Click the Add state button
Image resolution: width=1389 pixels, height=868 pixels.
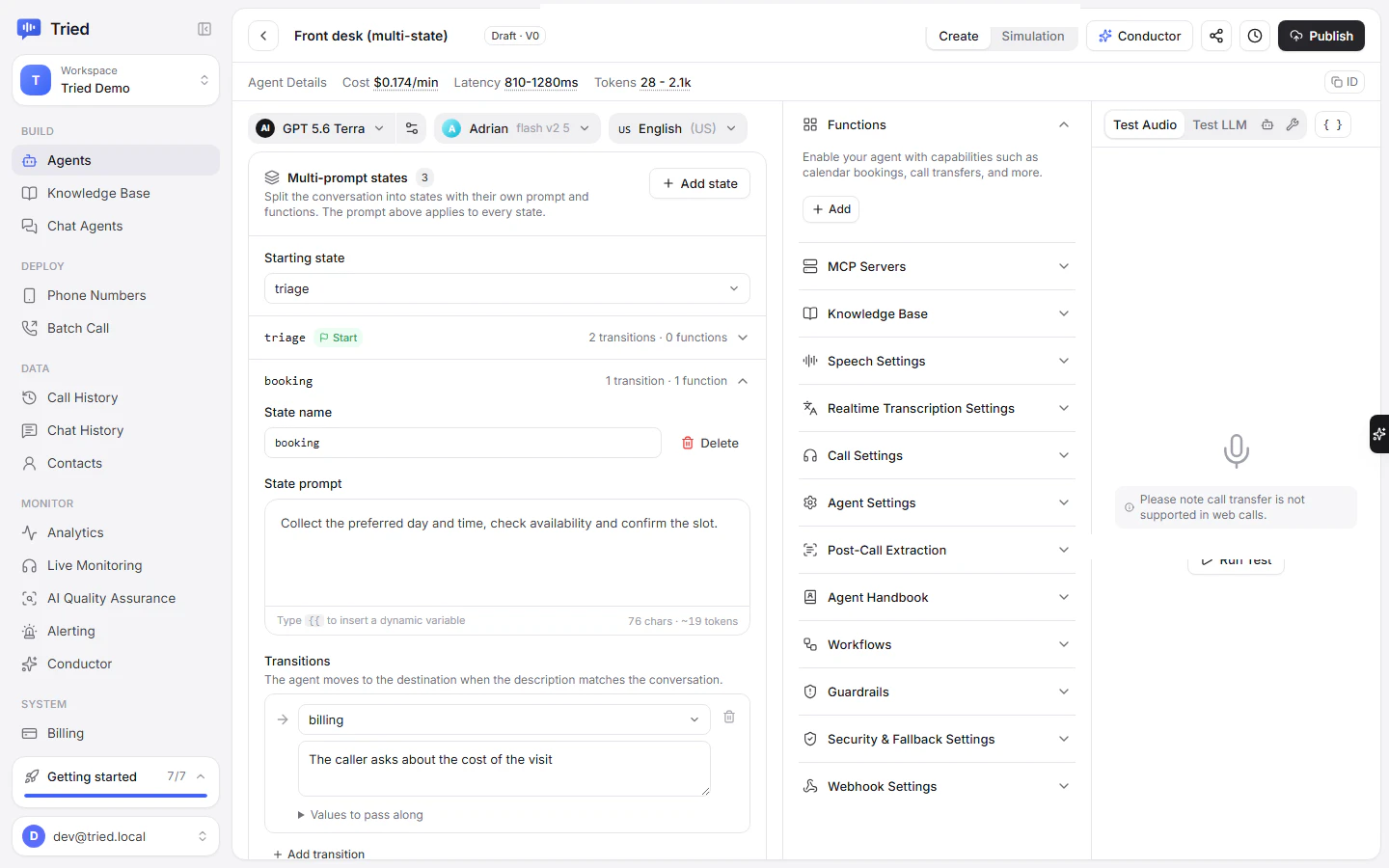tap(699, 183)
